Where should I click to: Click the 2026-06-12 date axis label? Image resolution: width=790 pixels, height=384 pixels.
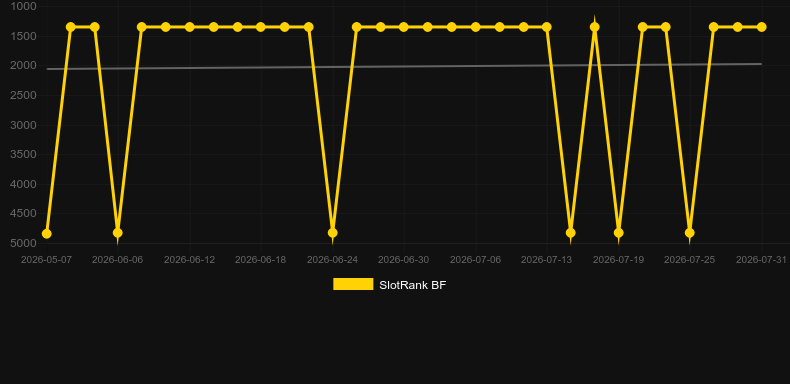point(189,260)
